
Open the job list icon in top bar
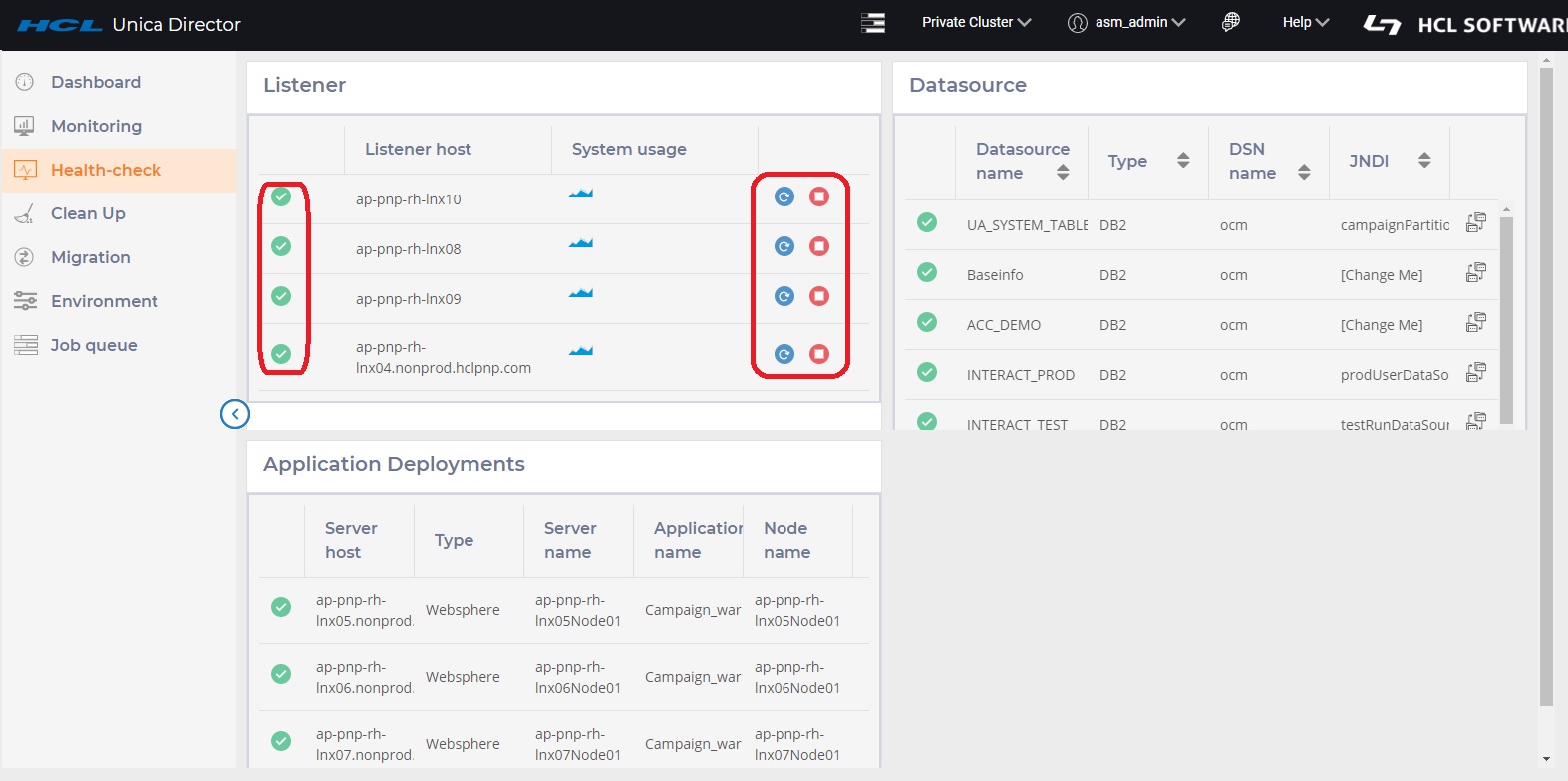(873, 22)
